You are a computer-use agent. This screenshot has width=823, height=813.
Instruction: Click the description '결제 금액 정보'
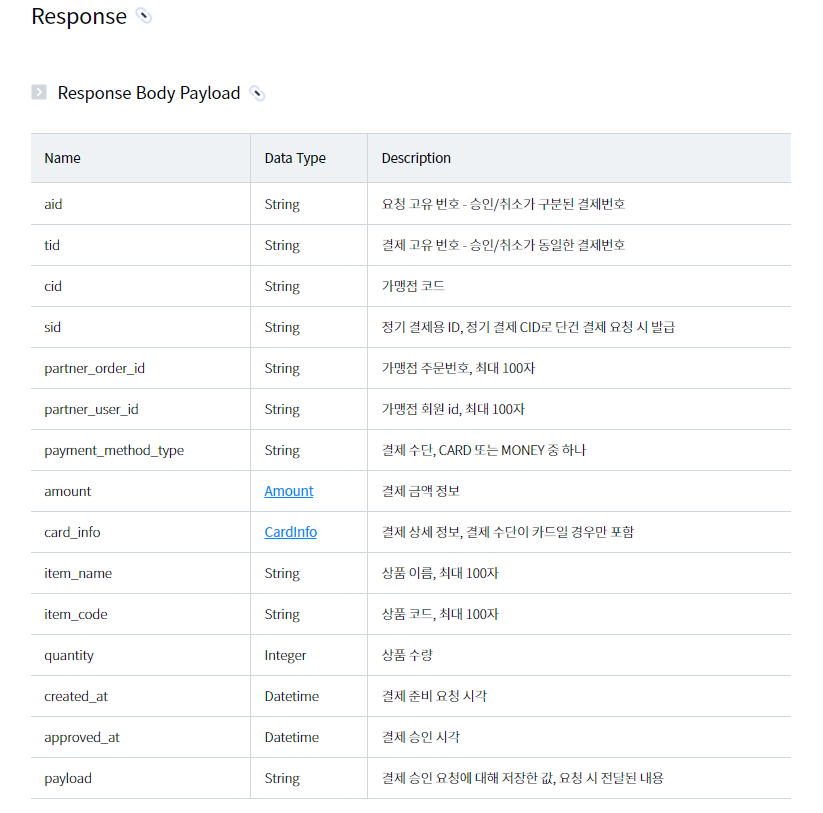coord(420,491)
